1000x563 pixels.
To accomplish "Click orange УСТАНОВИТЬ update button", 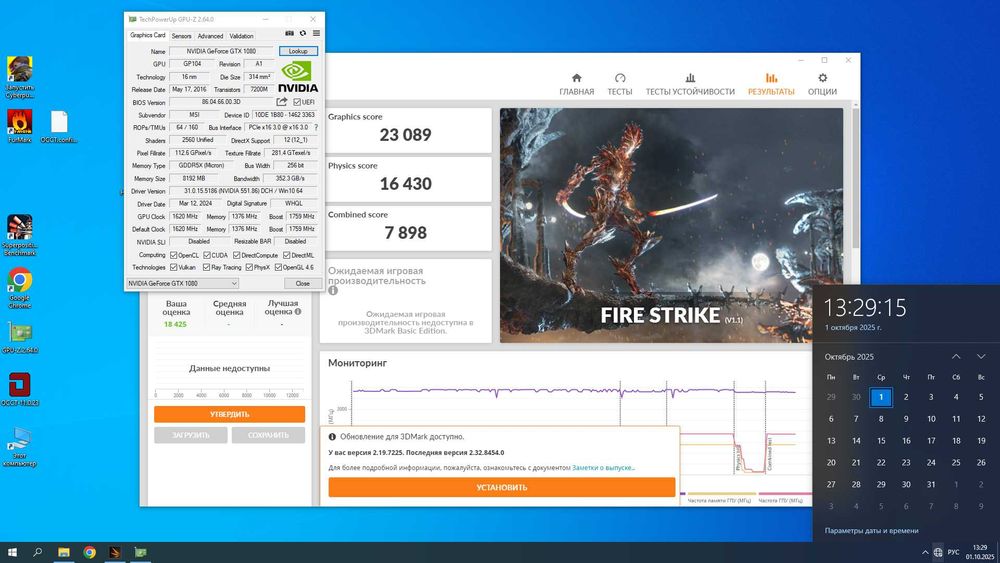I will point(501,487).
